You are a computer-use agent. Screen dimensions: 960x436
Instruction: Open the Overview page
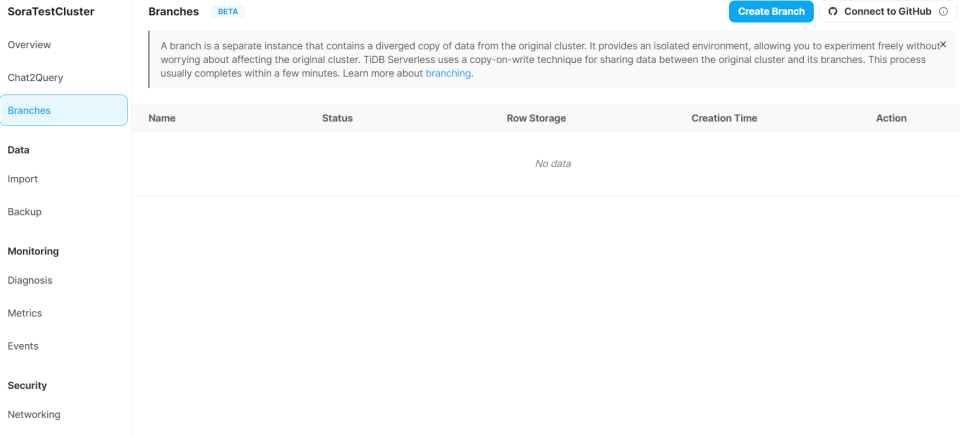[x=29, y=45]
